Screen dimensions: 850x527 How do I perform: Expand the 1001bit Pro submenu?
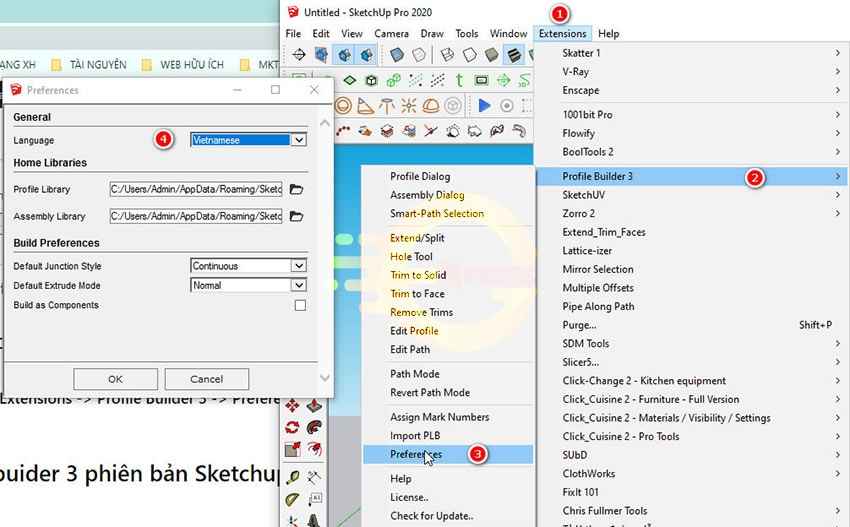pos(692,114)
